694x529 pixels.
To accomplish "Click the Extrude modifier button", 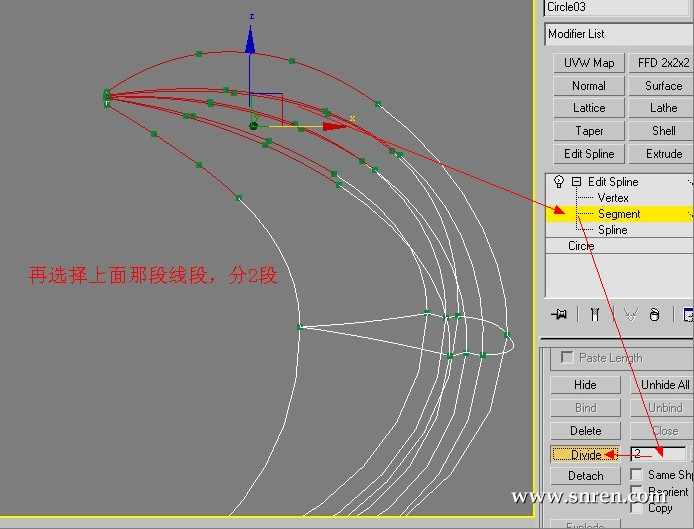I will (x=662, y=154).
